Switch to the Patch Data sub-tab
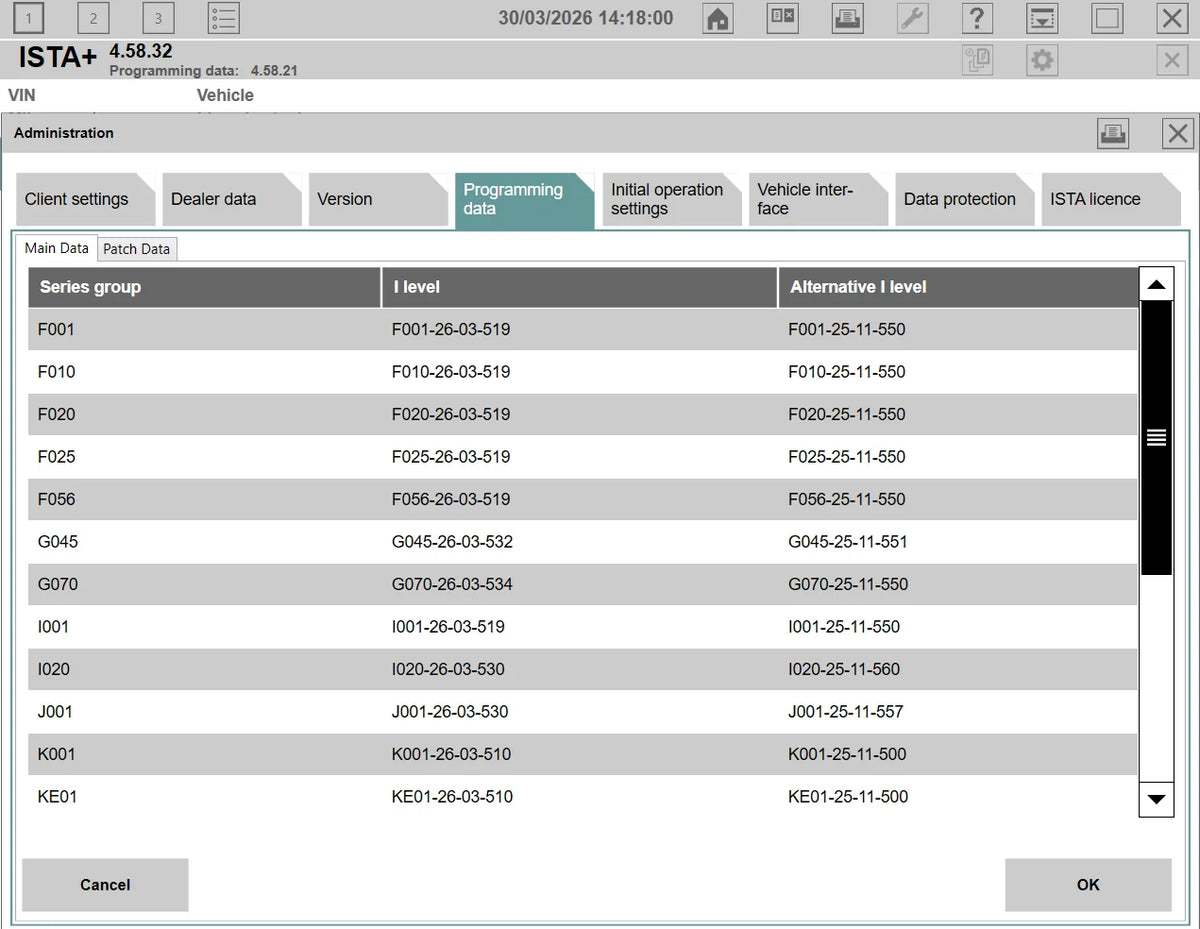The width and height of the screenshot is (1200, 929). coord(137,249)
